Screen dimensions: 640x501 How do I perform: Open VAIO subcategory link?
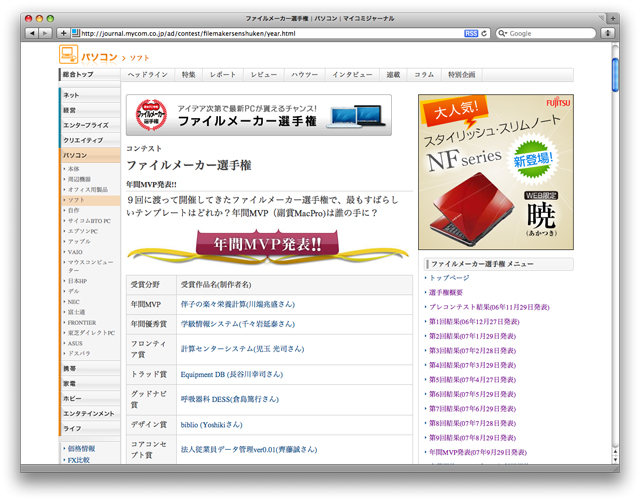(x=75, y=252)
